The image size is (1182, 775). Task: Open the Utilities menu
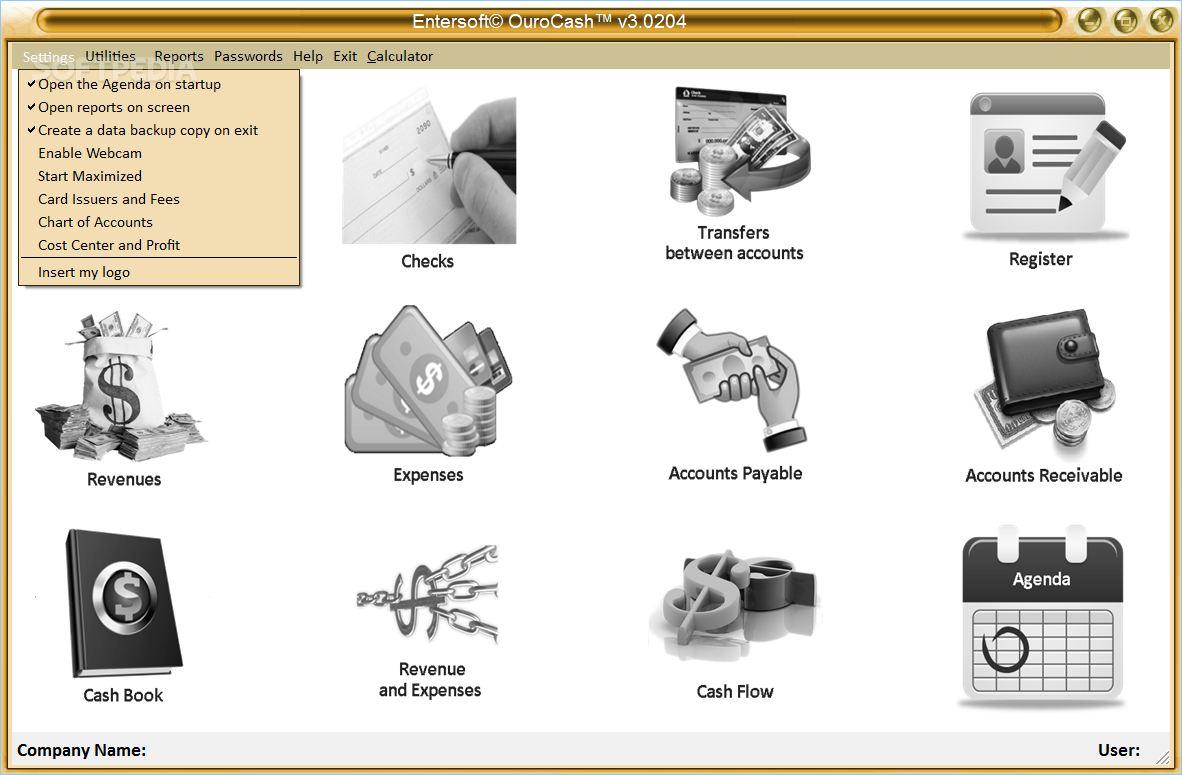point(111,56)
